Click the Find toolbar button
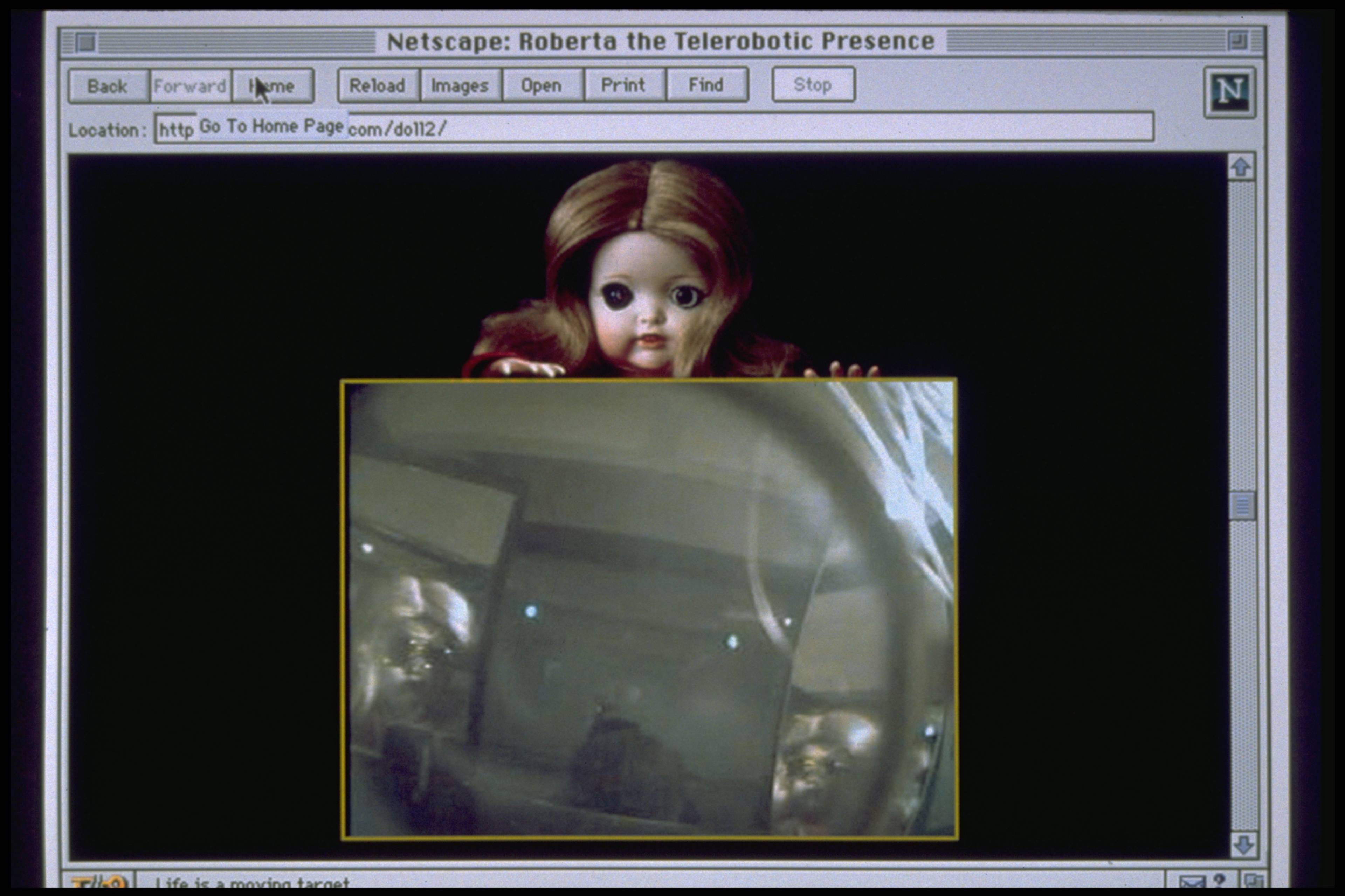This screenshot has width=1345, height=896. click(706, 85)
